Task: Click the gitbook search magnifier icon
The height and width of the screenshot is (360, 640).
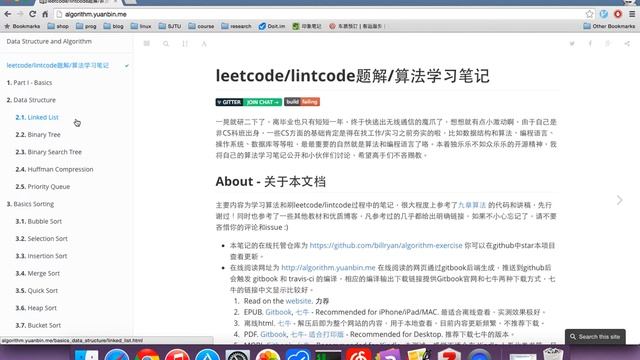Action: coord(166,43)
